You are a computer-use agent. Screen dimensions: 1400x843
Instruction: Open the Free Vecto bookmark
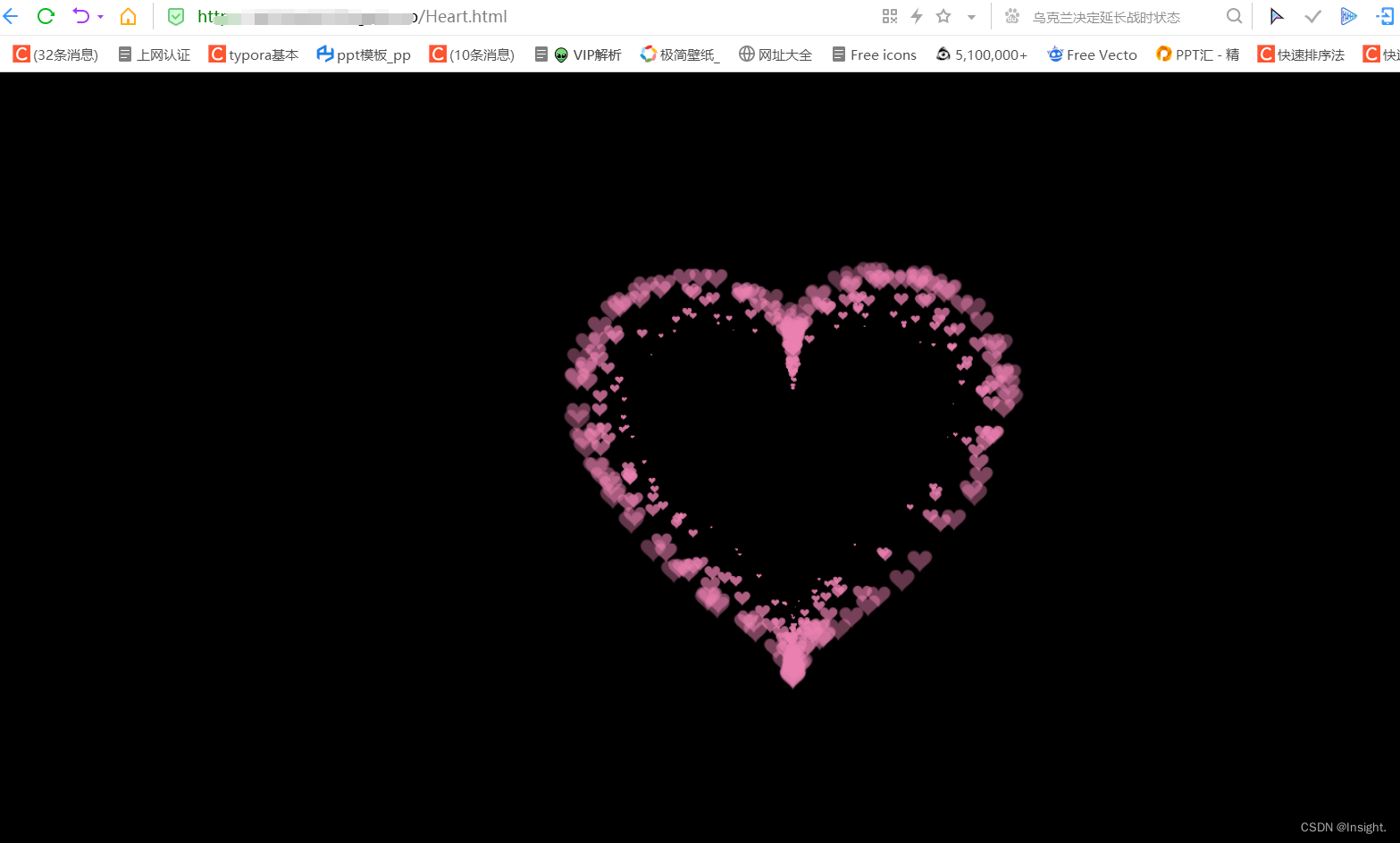1092,54
